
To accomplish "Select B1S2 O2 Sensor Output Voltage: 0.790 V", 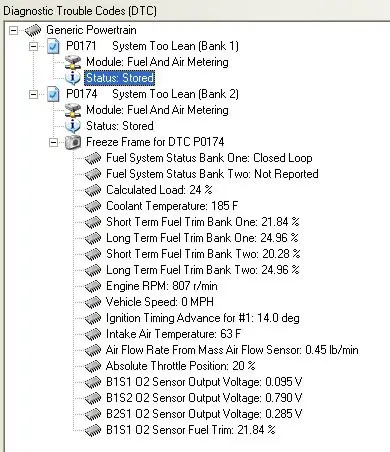I will (x=204, y=398).
